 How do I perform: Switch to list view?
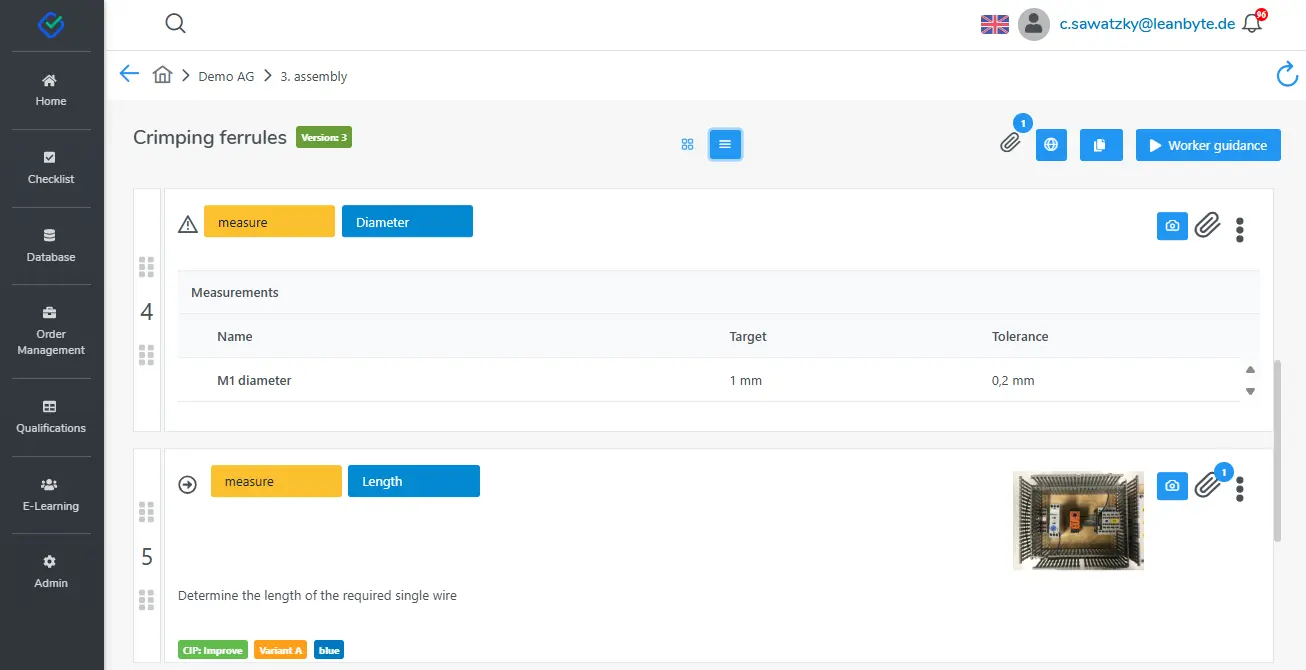tap(725, 144)
